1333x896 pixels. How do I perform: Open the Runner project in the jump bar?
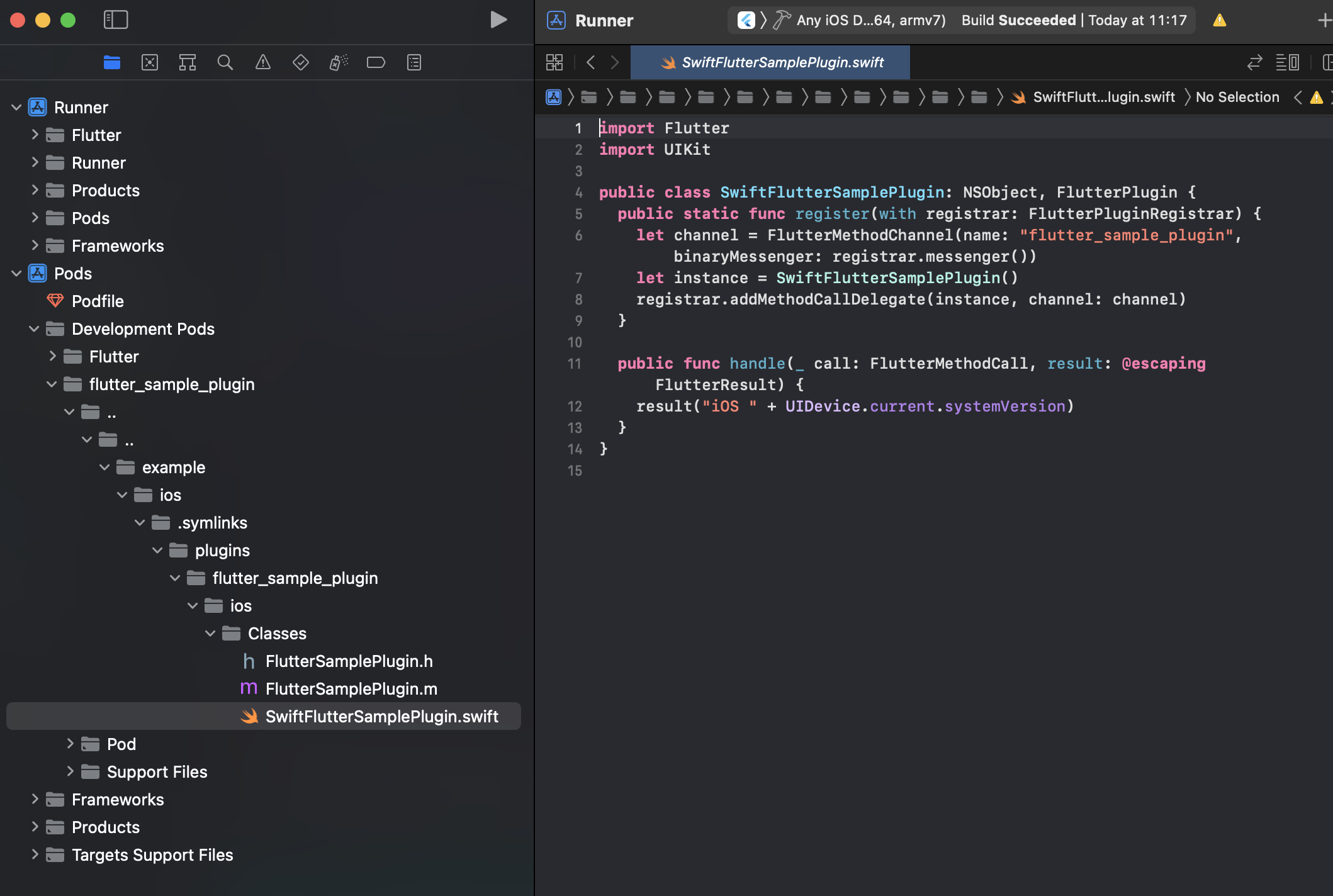click(553, 97)
